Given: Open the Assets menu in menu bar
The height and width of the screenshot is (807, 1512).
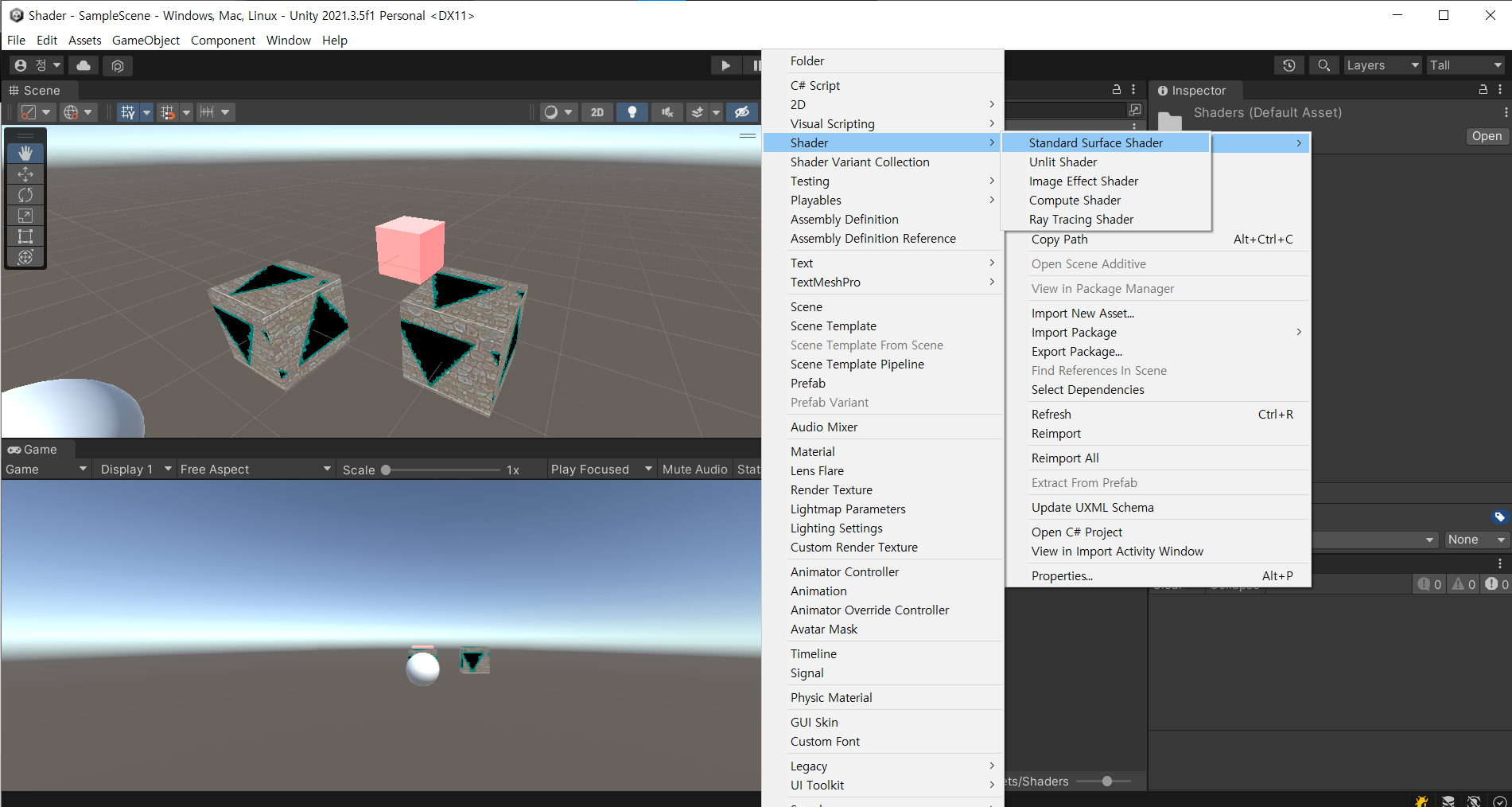Looking at the screenshot, I should 84,40.
